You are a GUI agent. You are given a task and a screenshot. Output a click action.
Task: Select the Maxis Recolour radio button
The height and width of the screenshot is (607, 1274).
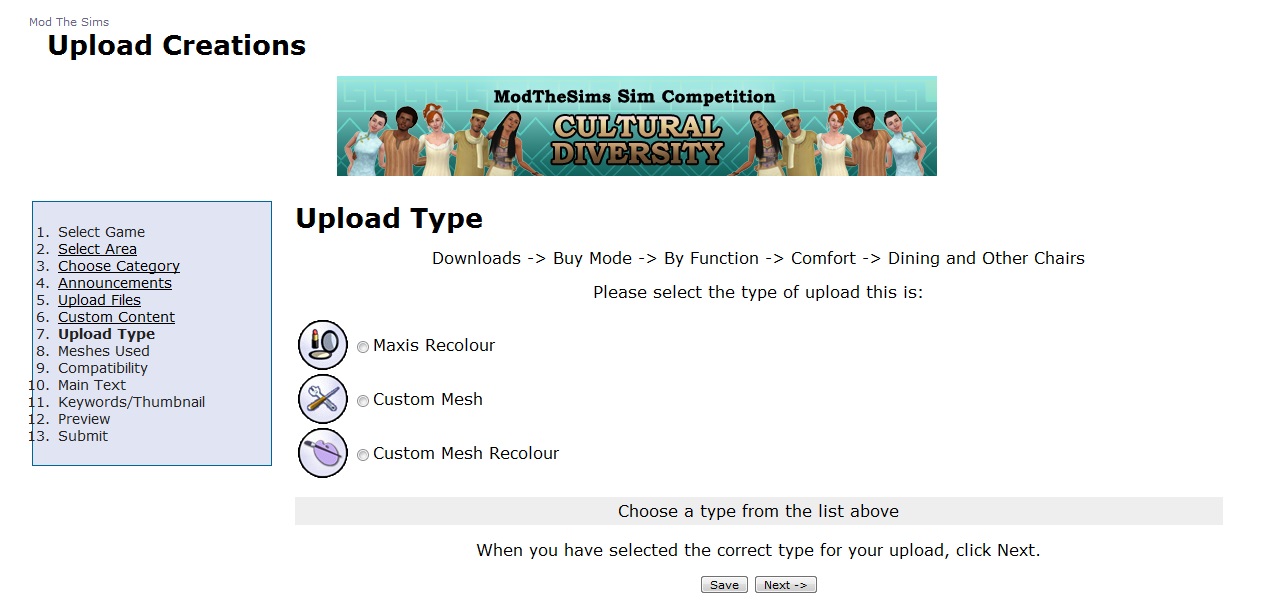pyautogui.click(x=363, y=347)
